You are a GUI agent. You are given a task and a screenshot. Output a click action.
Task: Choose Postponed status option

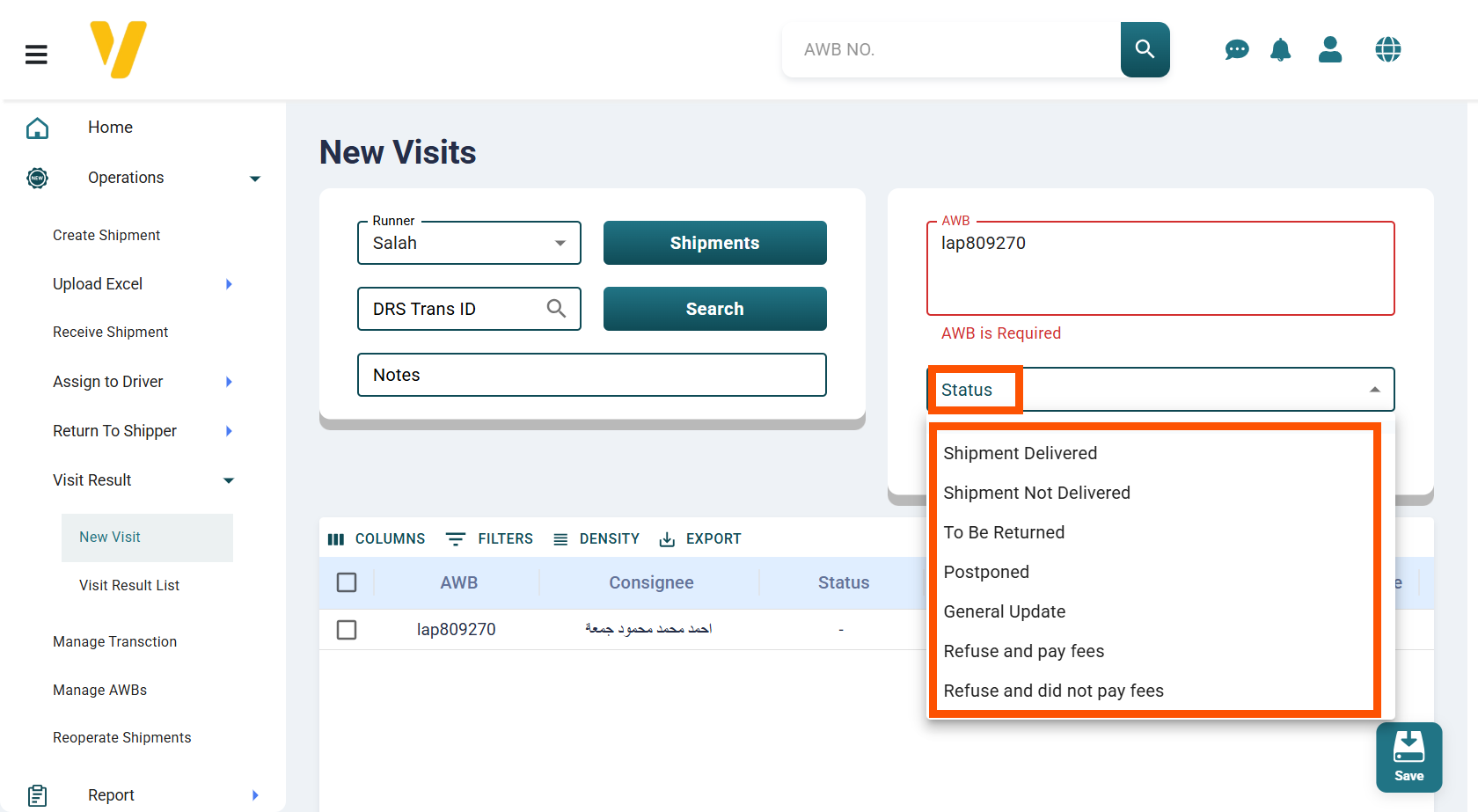986,572
